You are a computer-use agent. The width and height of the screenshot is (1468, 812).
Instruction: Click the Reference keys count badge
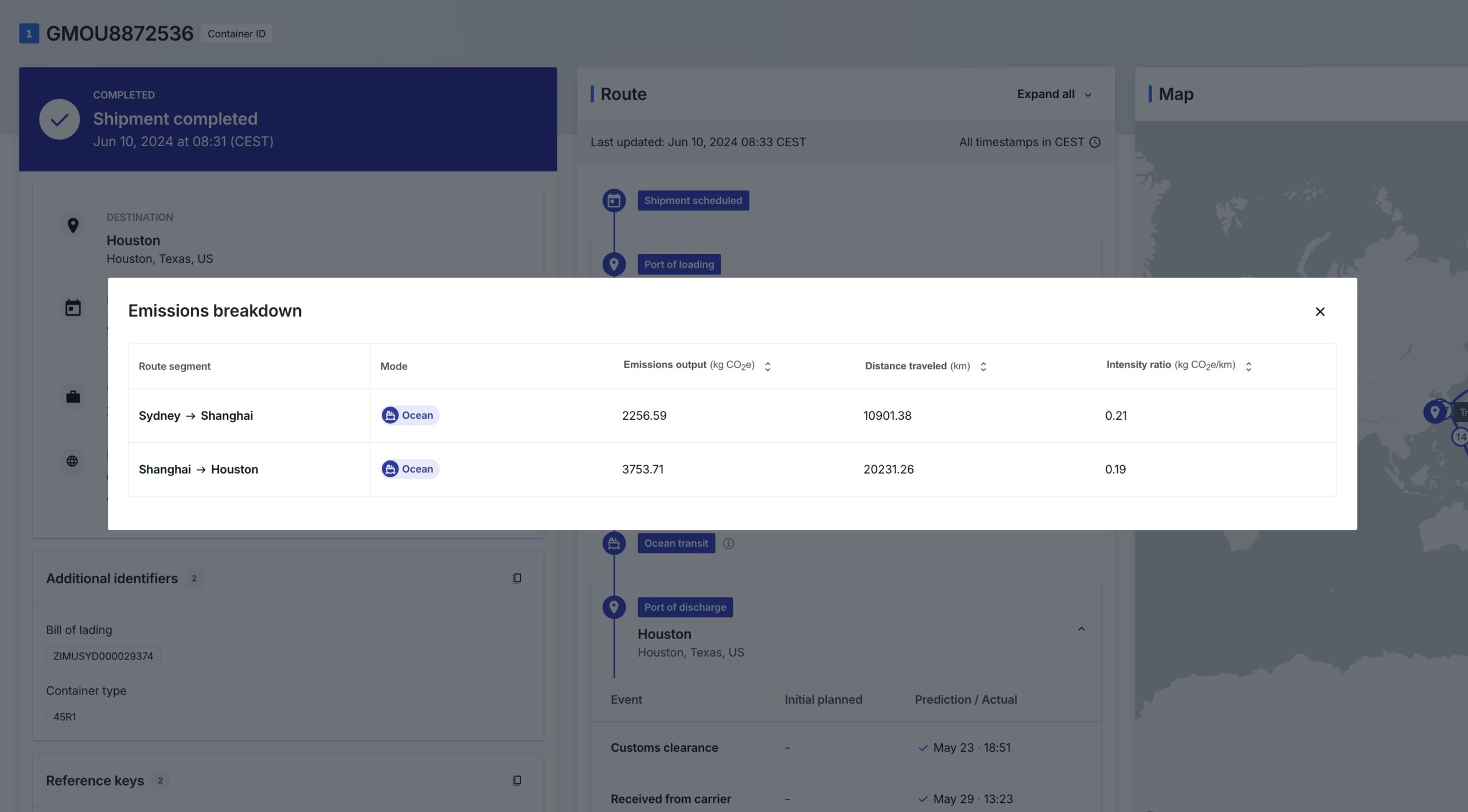tap(160, 780)
